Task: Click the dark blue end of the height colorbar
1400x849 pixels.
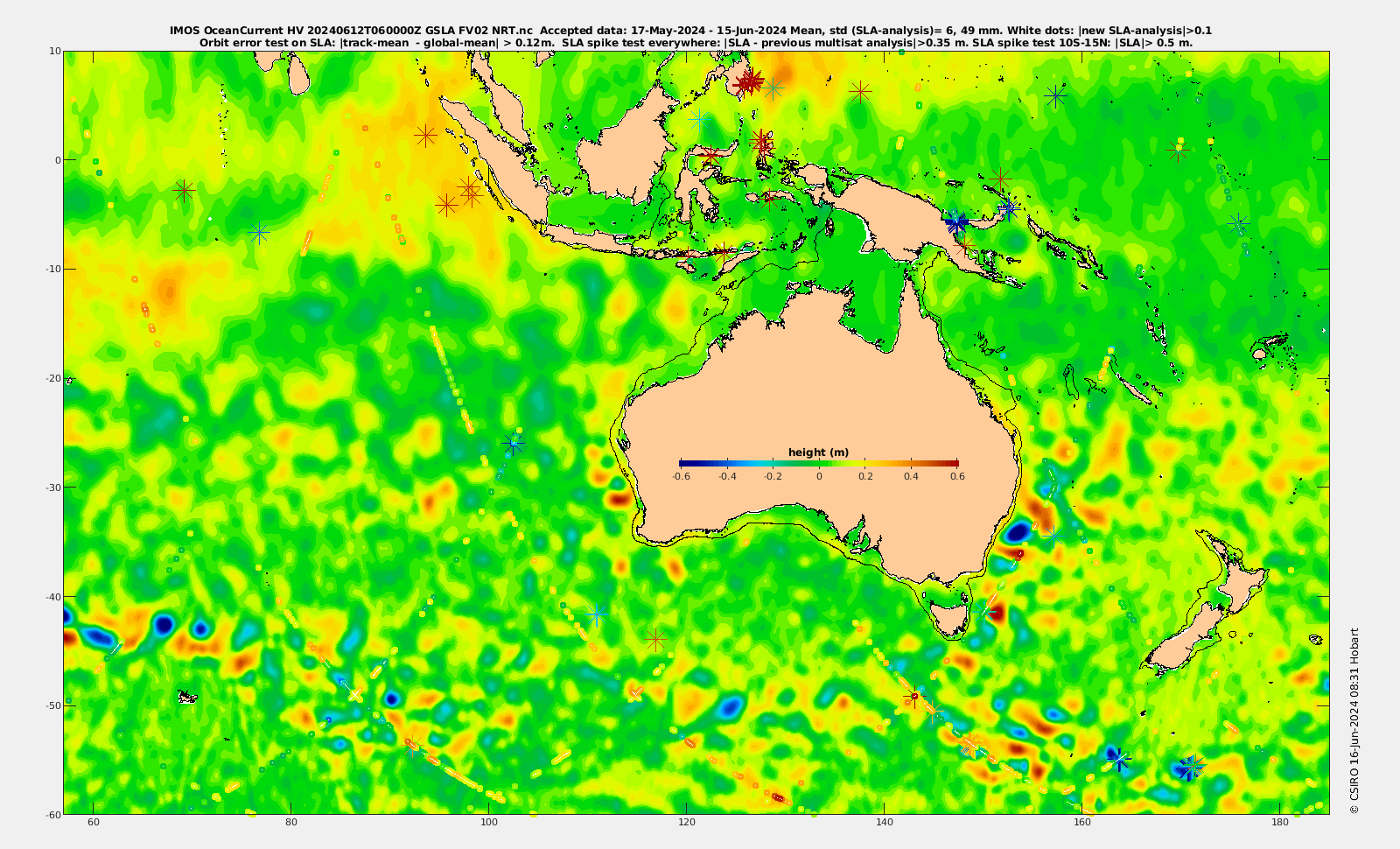Action: pos(685,463)
